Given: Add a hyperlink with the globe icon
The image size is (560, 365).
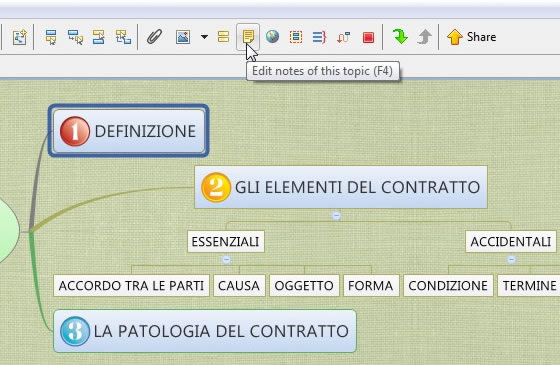Looking at the screenshot, I should click(x=272, y=36).
